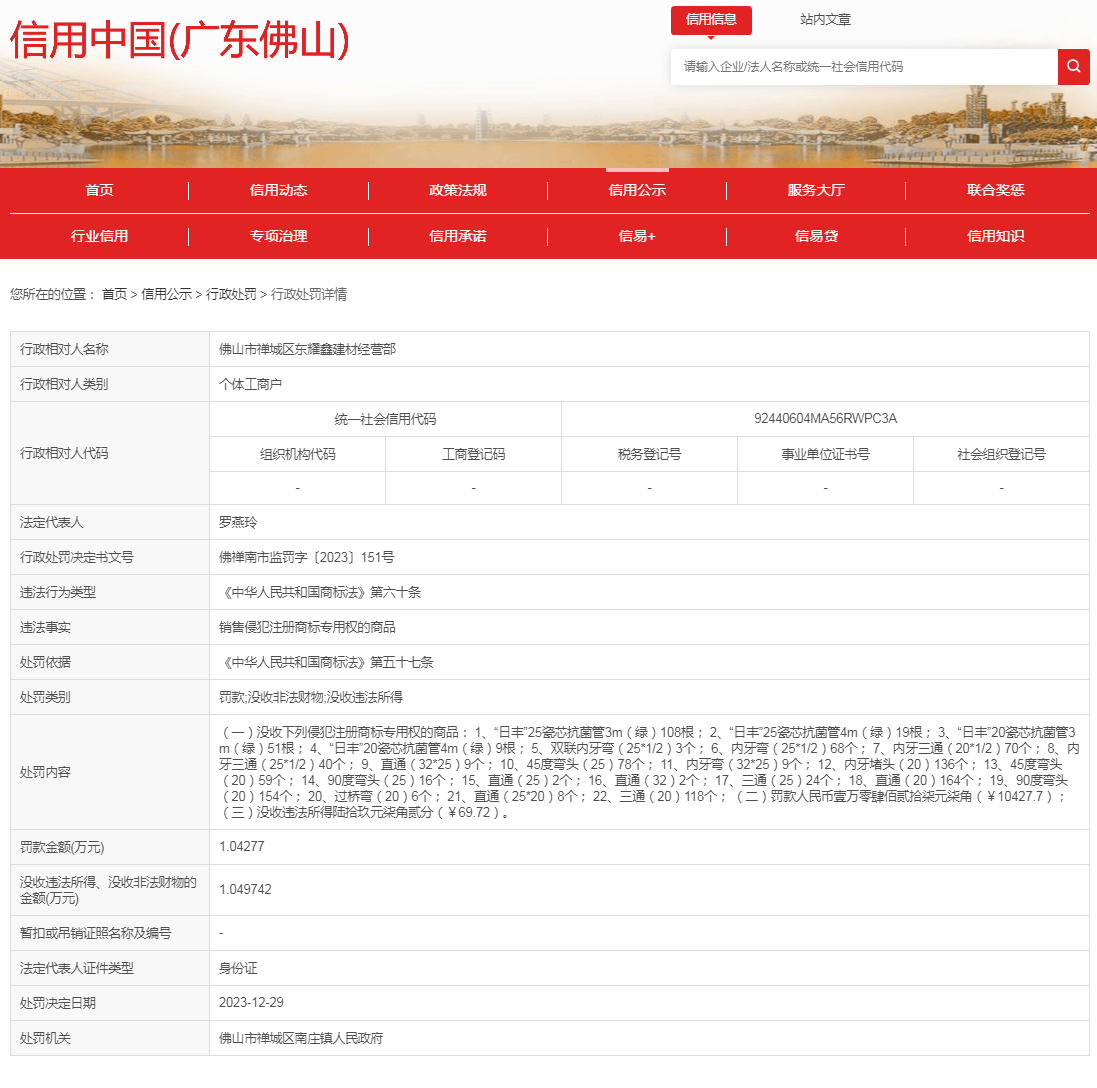Select 信用公示 in the navigation bar

(x=637, y=190)
